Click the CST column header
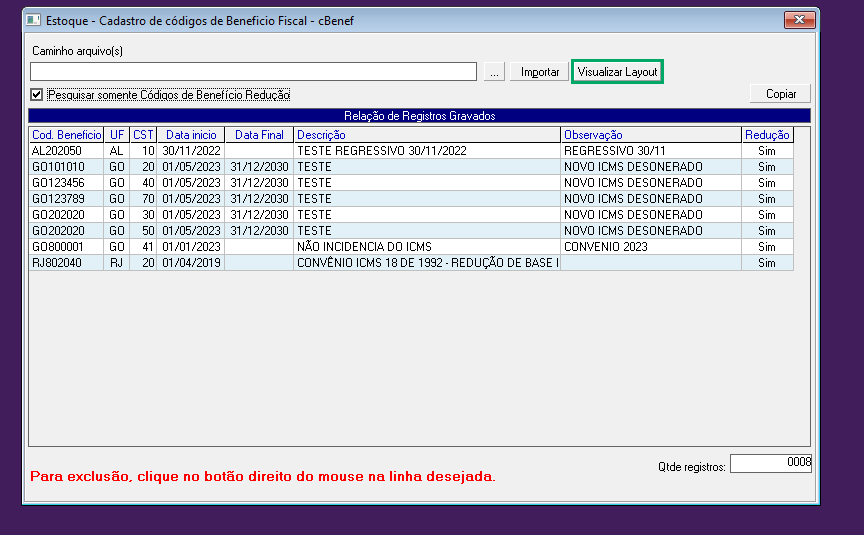 click(x=143, y=135)
